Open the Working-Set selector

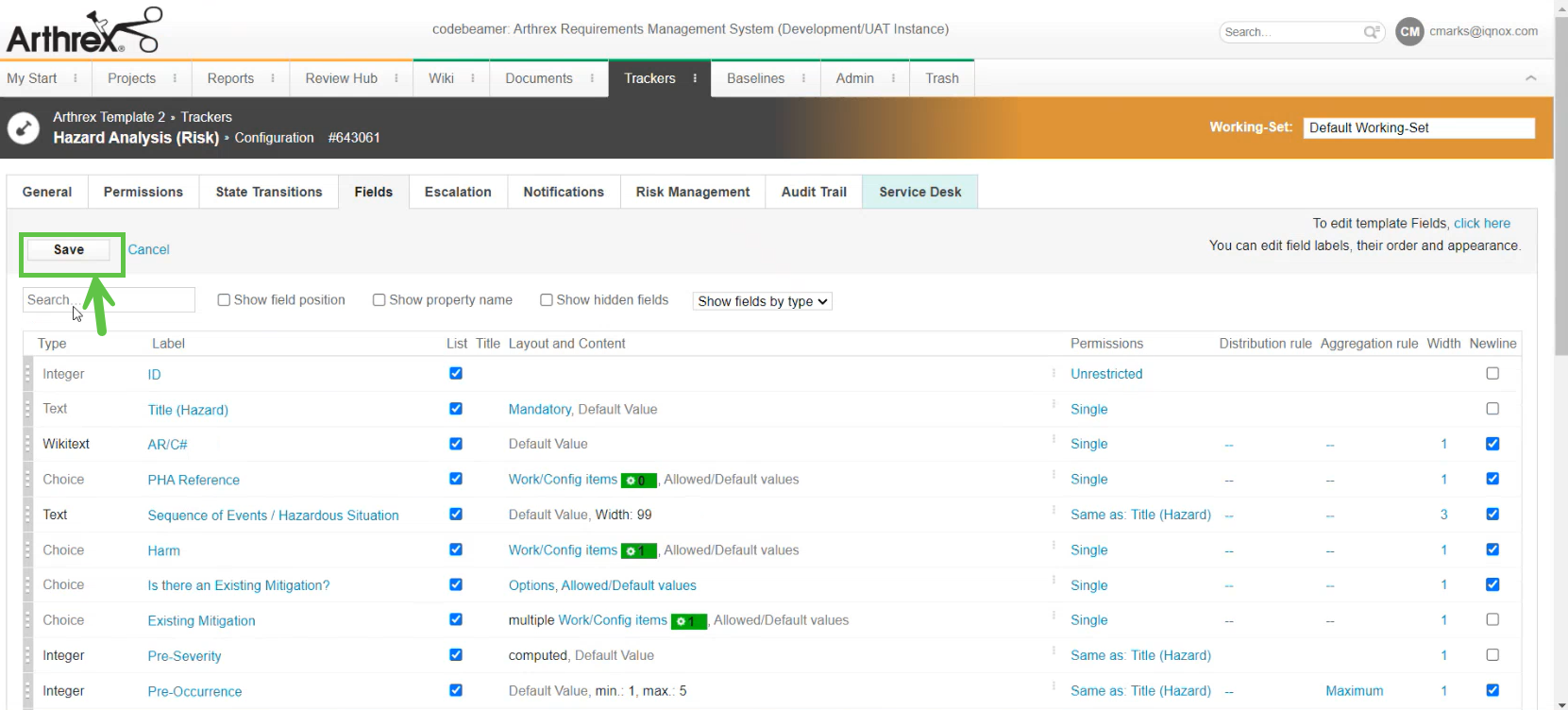click(1418, 127)
